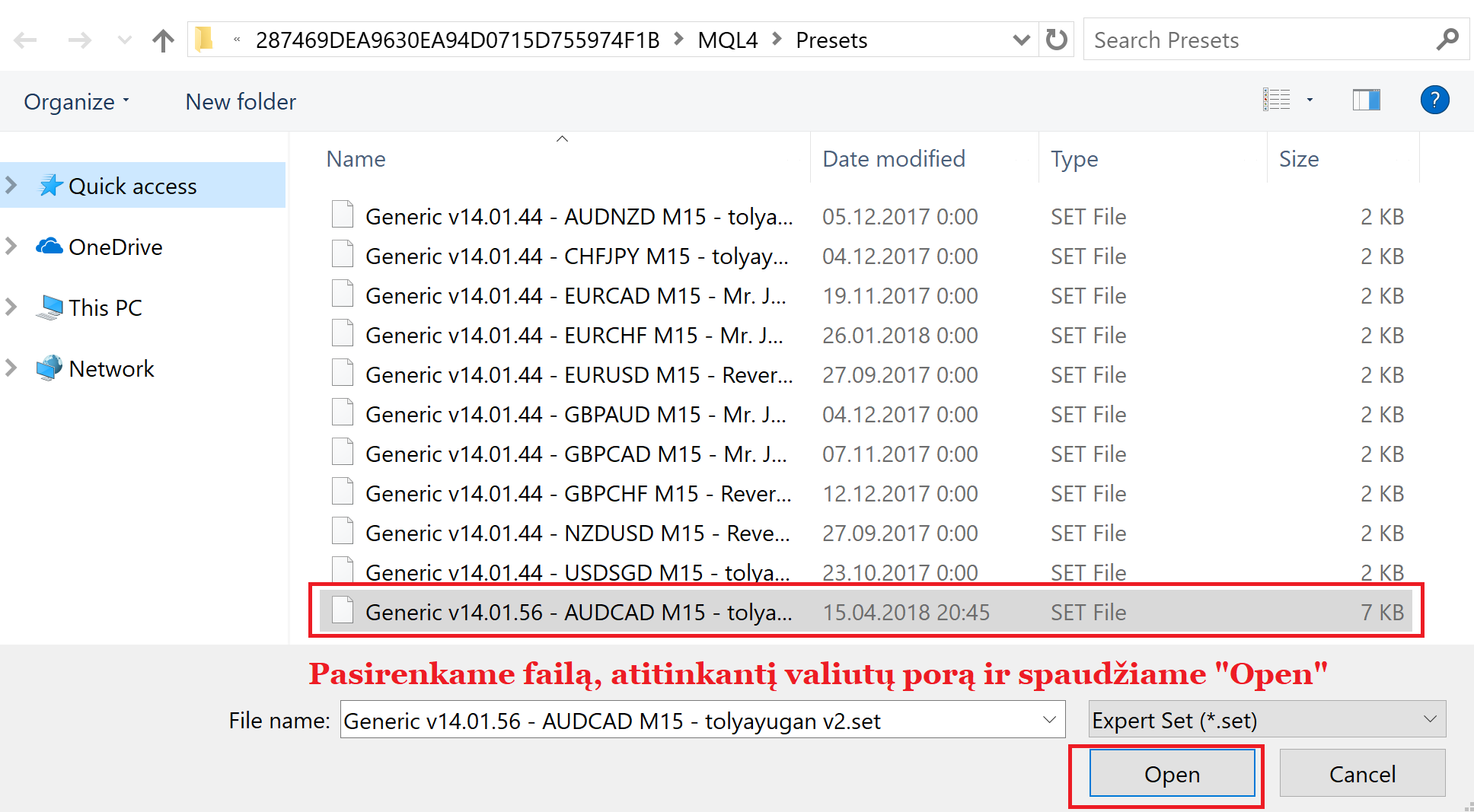Expand the Quick access tree node

tap(11, 185)
